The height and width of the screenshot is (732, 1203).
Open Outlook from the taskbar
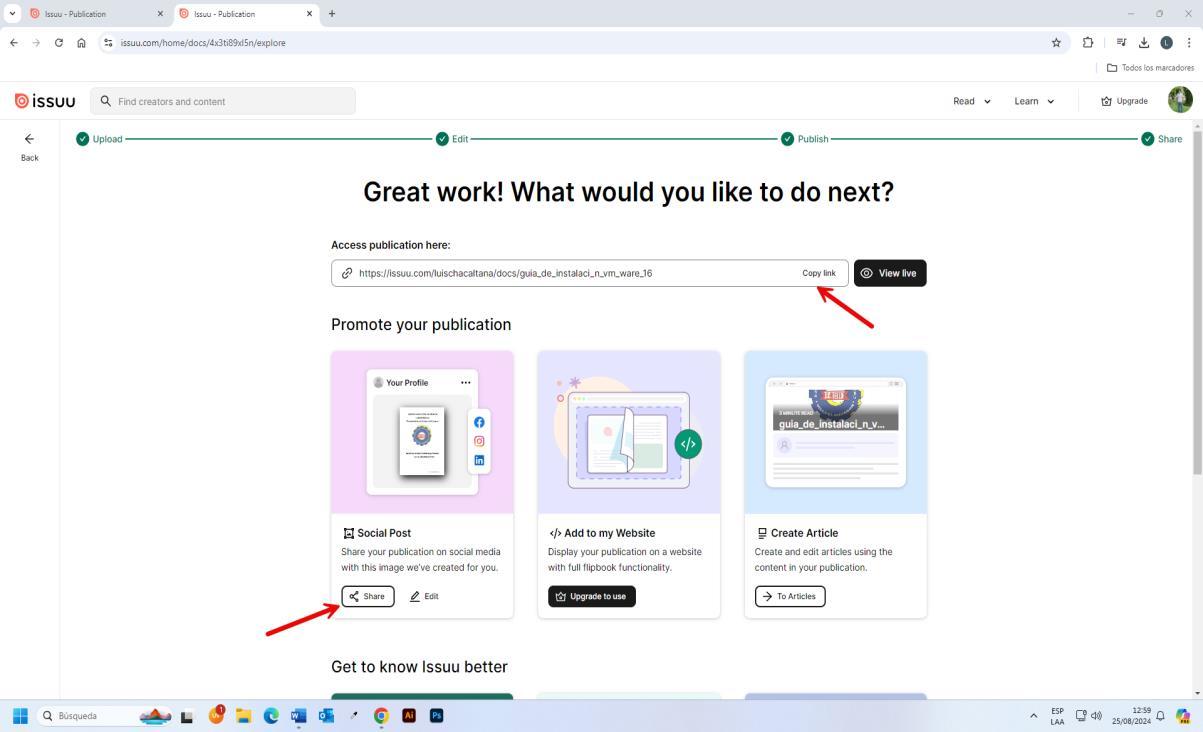point(326,716)
